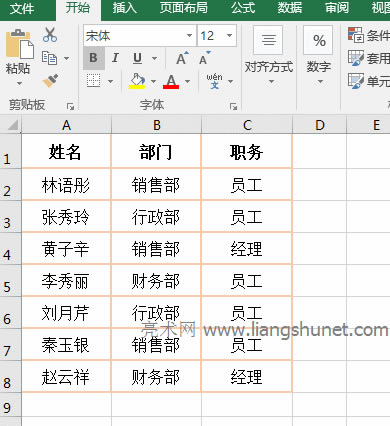Select the 姓名 header cell

coord(66,151)
